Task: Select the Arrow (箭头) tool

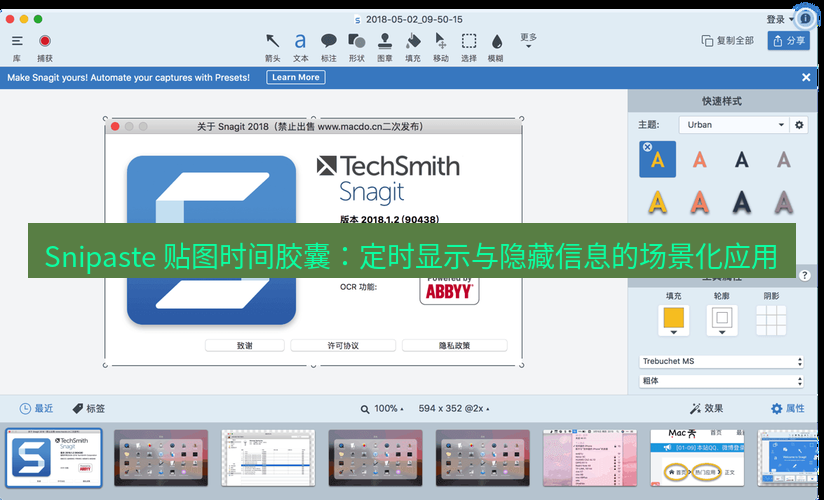Action: [x=272, y=47]
